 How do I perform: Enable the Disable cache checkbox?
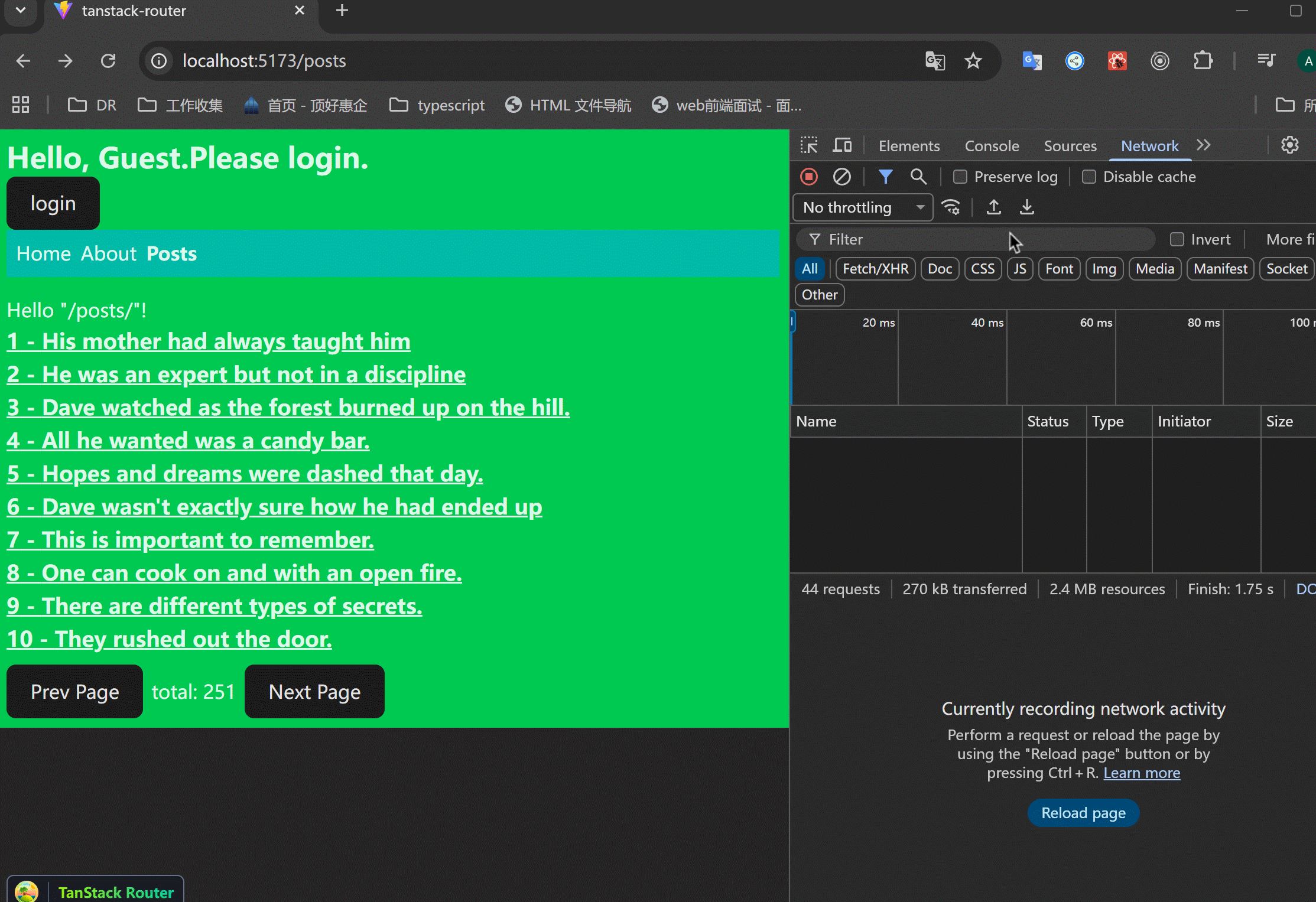(1089, 177)
